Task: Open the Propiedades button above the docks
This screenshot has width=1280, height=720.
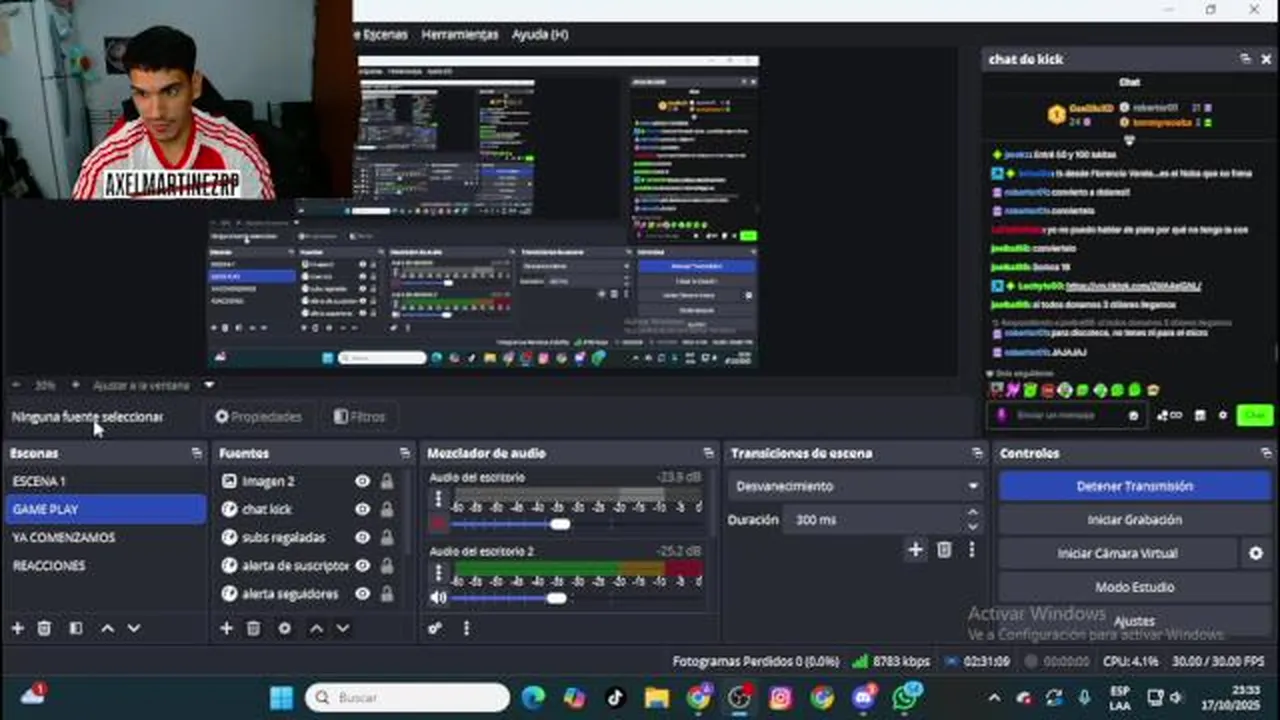Action: tap(258, 416)
